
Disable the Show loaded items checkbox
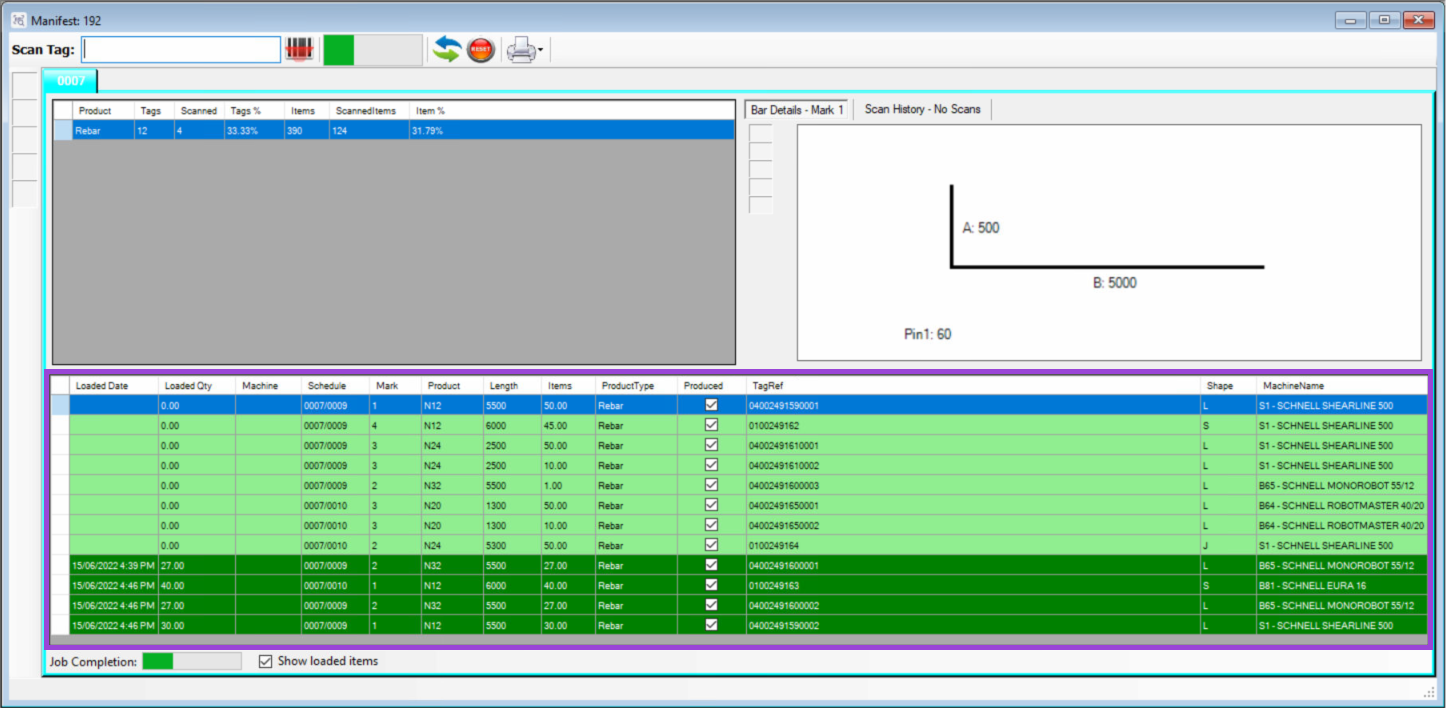[265, 660]
